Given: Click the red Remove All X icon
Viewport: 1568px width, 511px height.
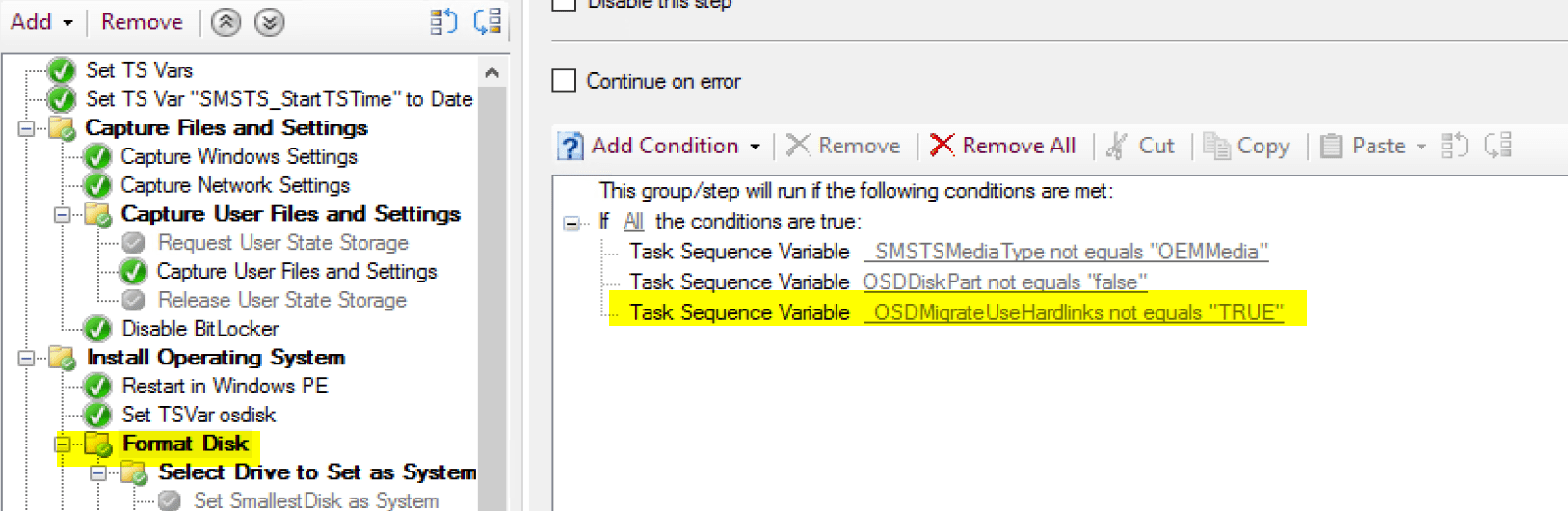Looking at the screenshot, I should pyautogui.click(x=942, y=145).
